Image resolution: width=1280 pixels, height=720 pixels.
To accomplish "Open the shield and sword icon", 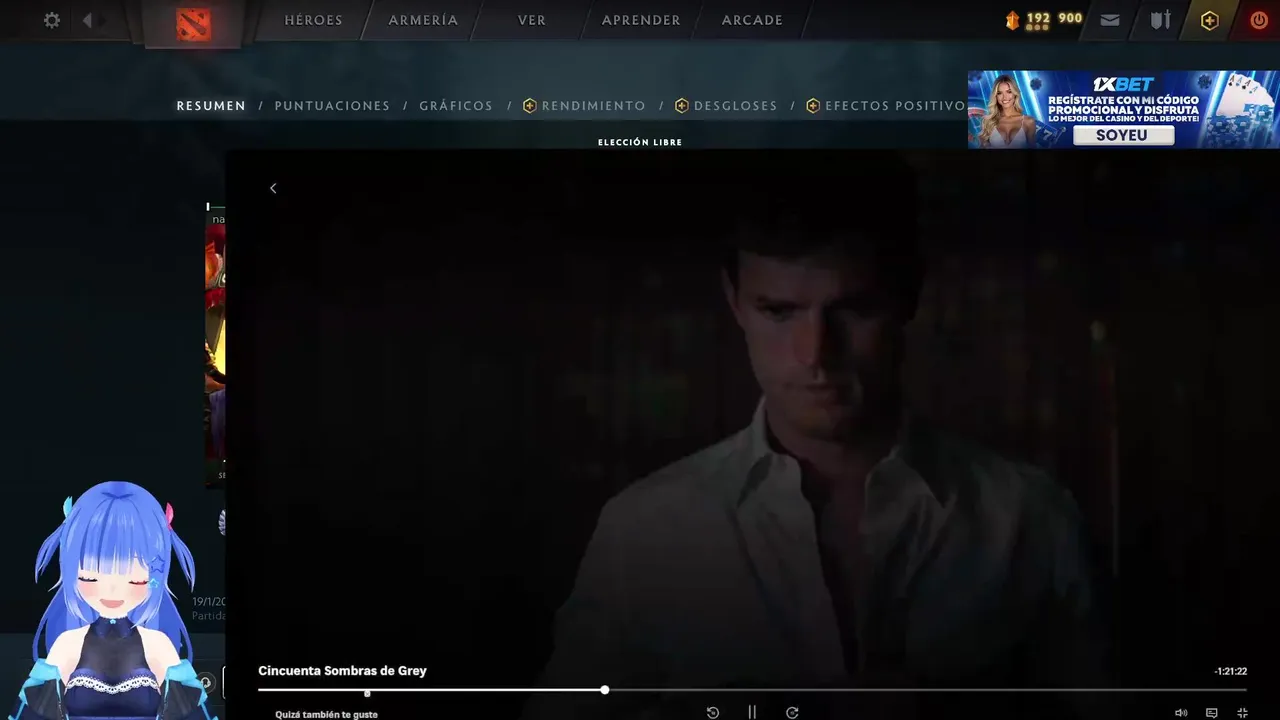I will click(1160, 20).
